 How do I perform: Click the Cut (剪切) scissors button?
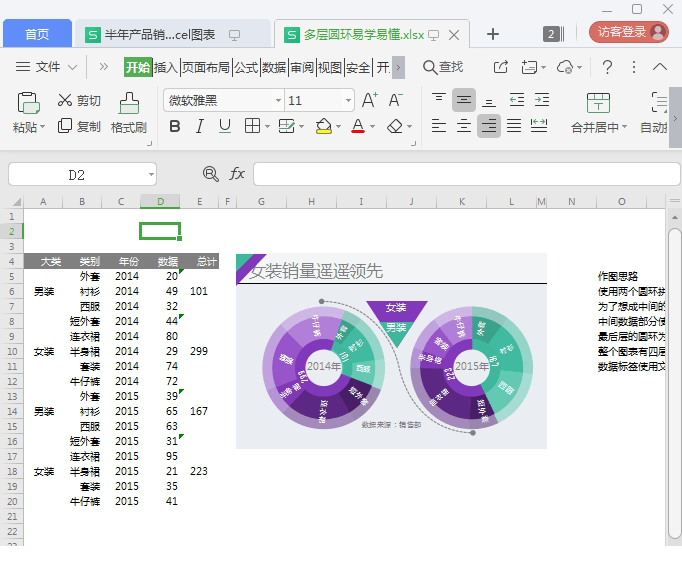click(79, 100)
